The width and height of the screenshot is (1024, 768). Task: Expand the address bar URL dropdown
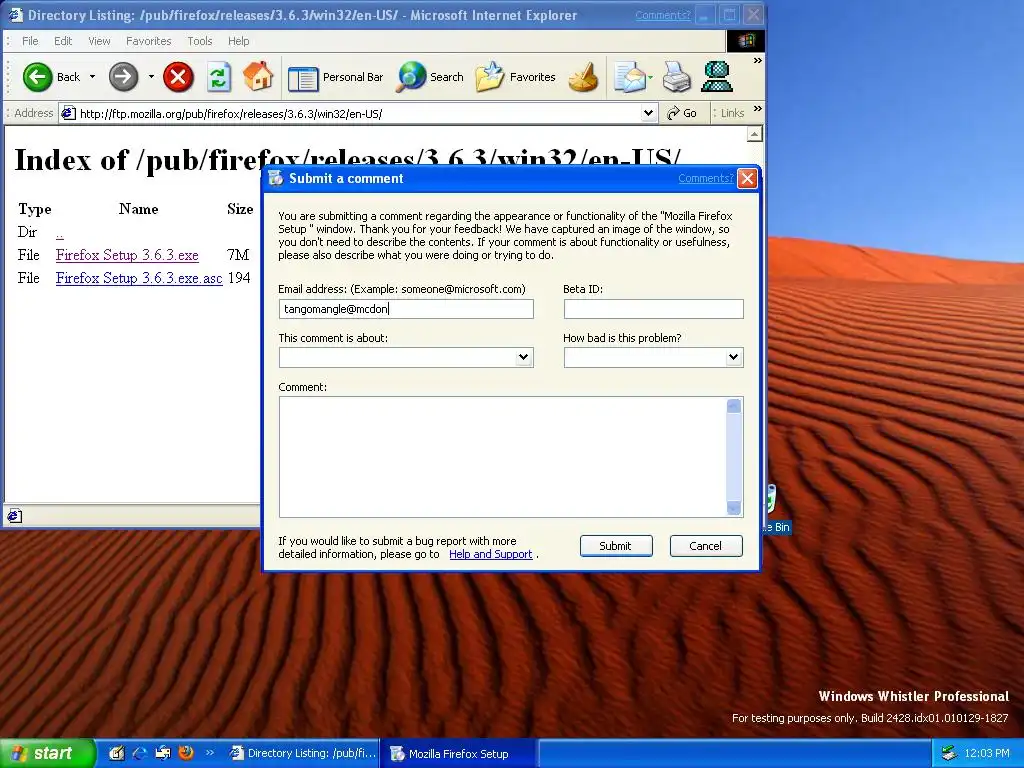648,113
